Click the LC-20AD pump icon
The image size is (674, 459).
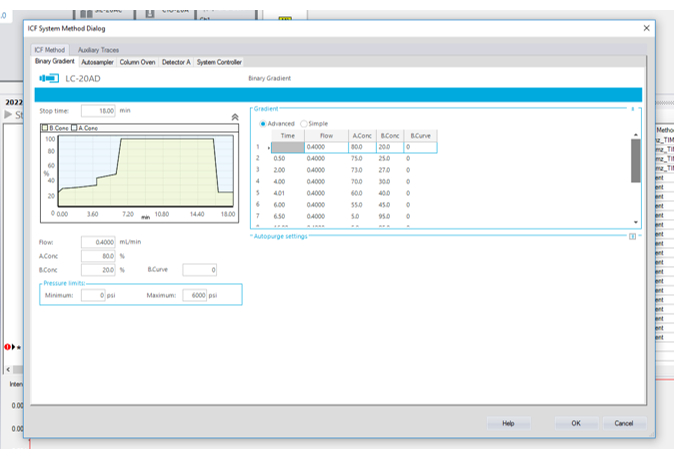click(x=49, y=78)
